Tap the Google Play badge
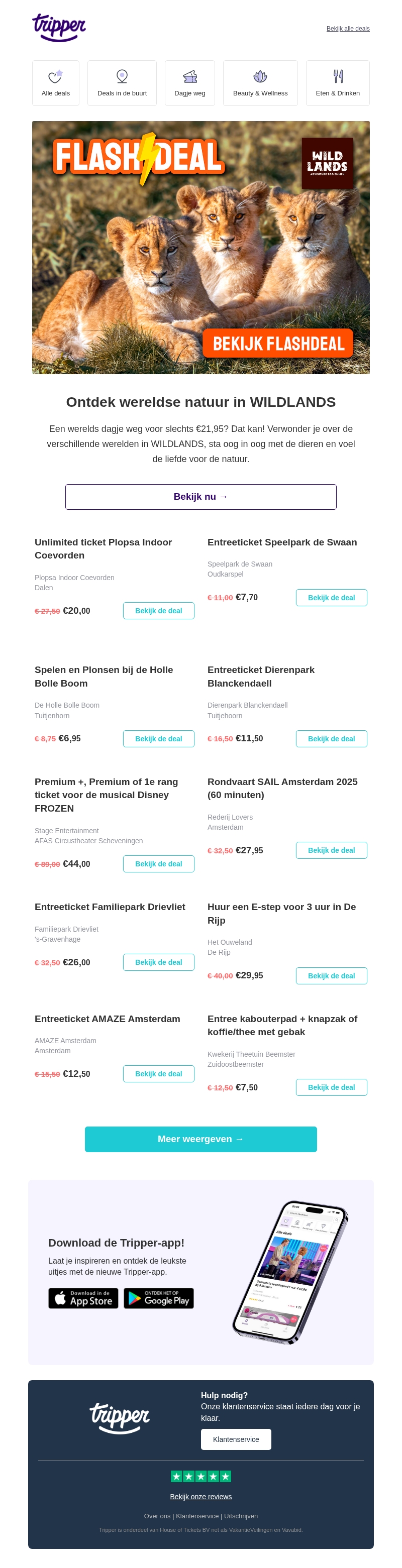This screenshot has width=402, height=1568. (159, 1298)
